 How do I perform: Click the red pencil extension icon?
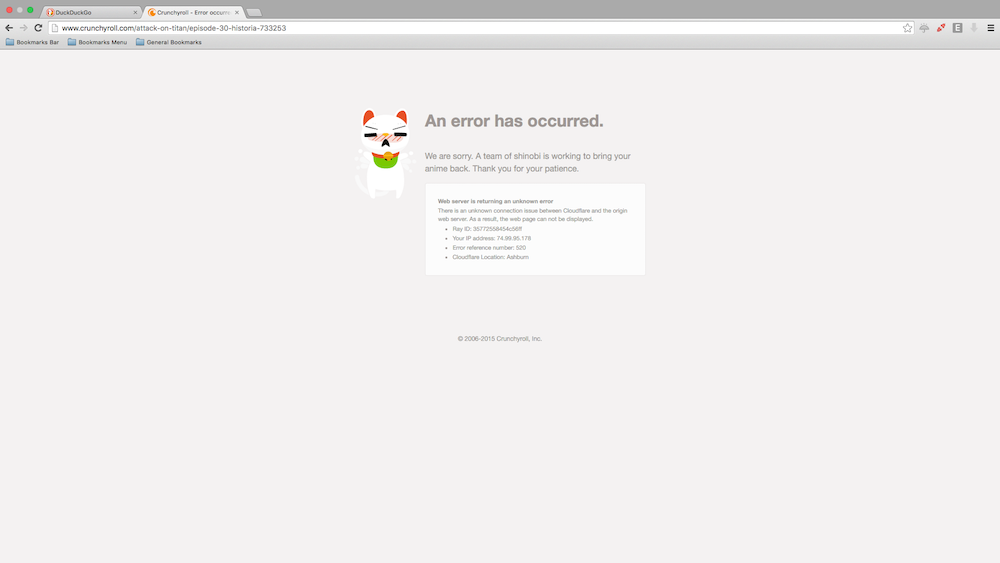tap(940, 28)
